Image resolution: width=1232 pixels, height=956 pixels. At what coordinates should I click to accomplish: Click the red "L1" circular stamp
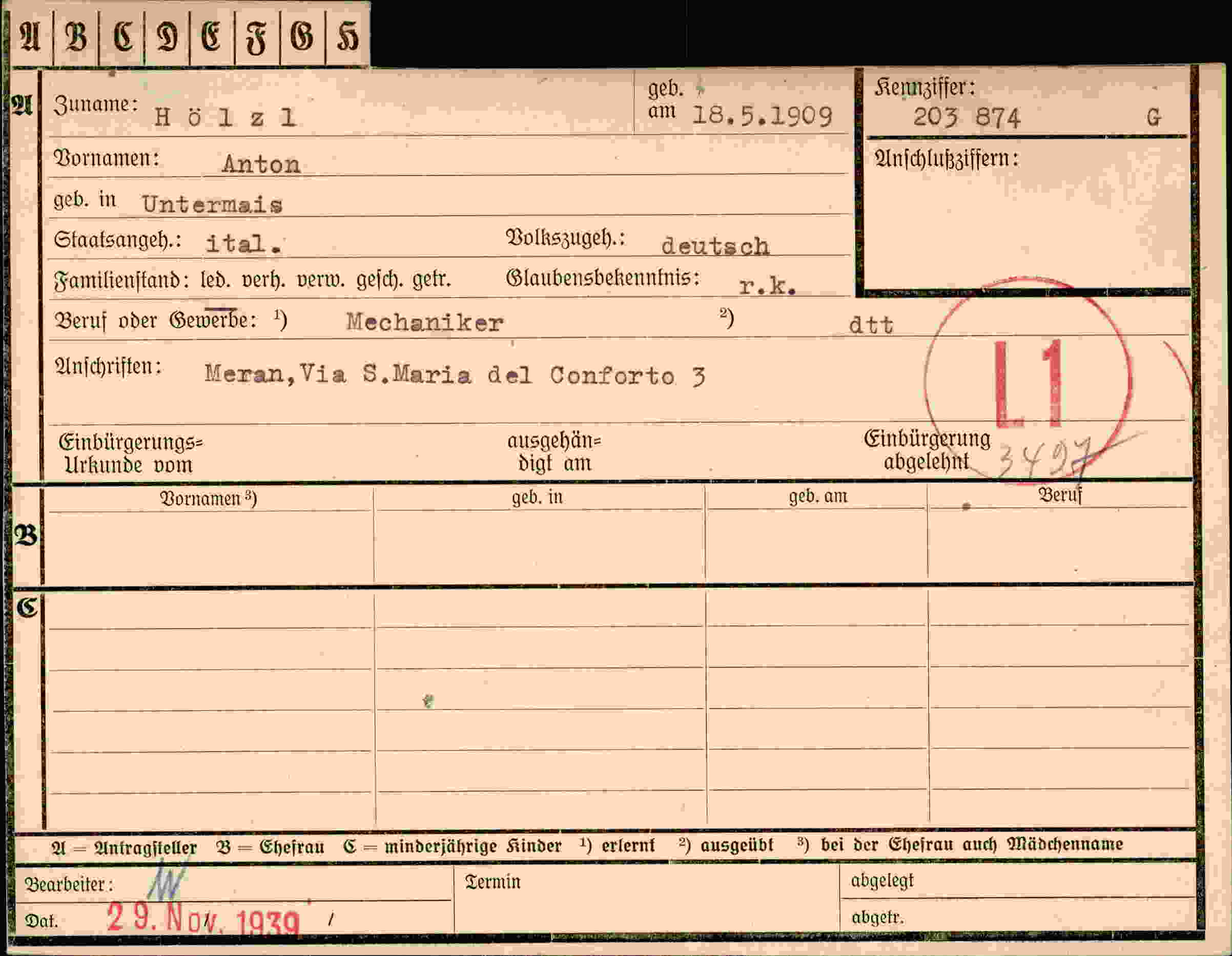coord(1028,381)
